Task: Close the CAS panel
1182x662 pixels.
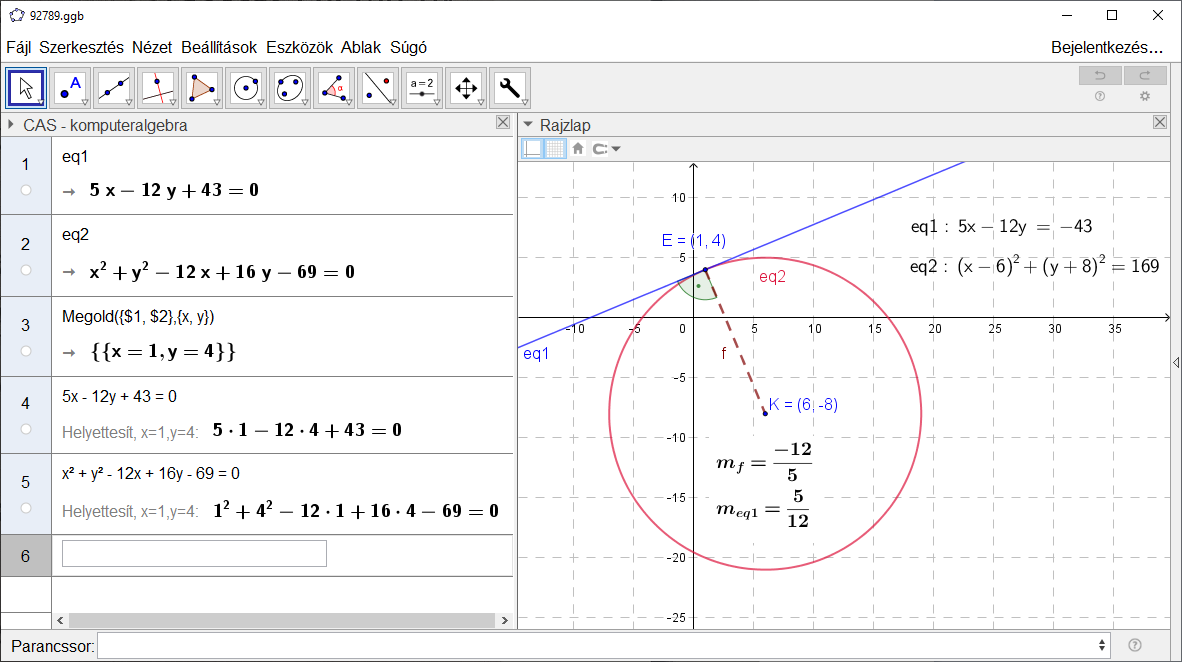Action: pyautogui.click(x=503, y=122)
